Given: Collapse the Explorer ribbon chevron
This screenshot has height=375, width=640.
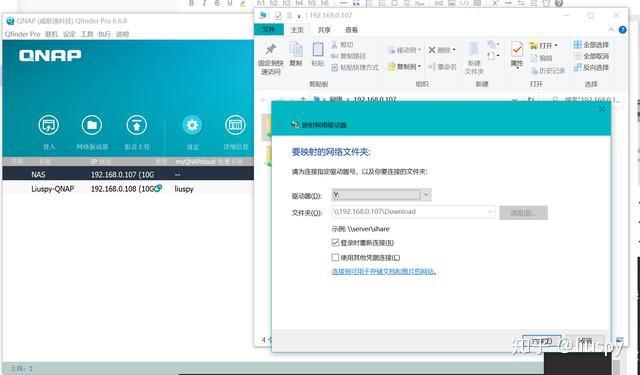Looking at the screenshot, I should [x=611, y=29].
